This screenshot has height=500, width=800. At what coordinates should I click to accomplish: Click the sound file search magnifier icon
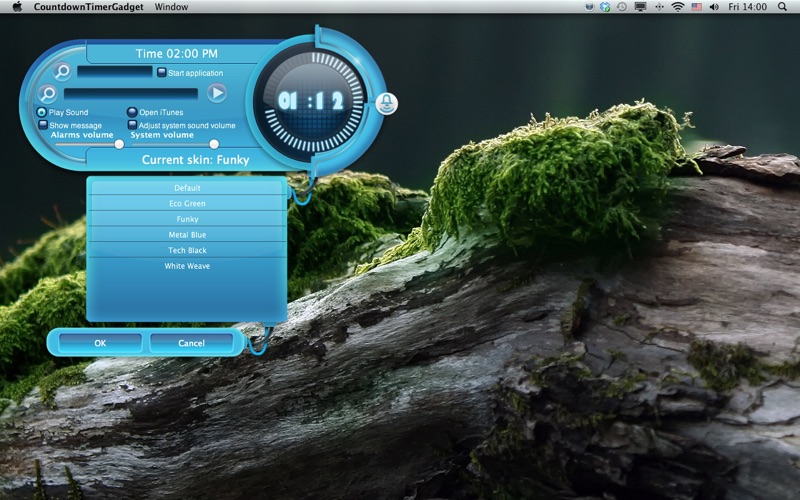tap(47, 94)
